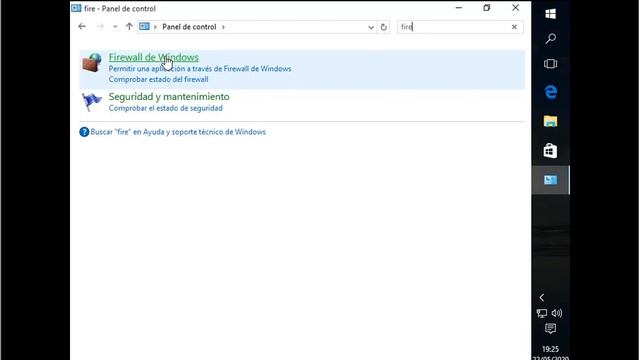The height and width of the screenshot is (360, 640).
Task: Expand the chevron after 'Panel de control'
Action: 223,27
